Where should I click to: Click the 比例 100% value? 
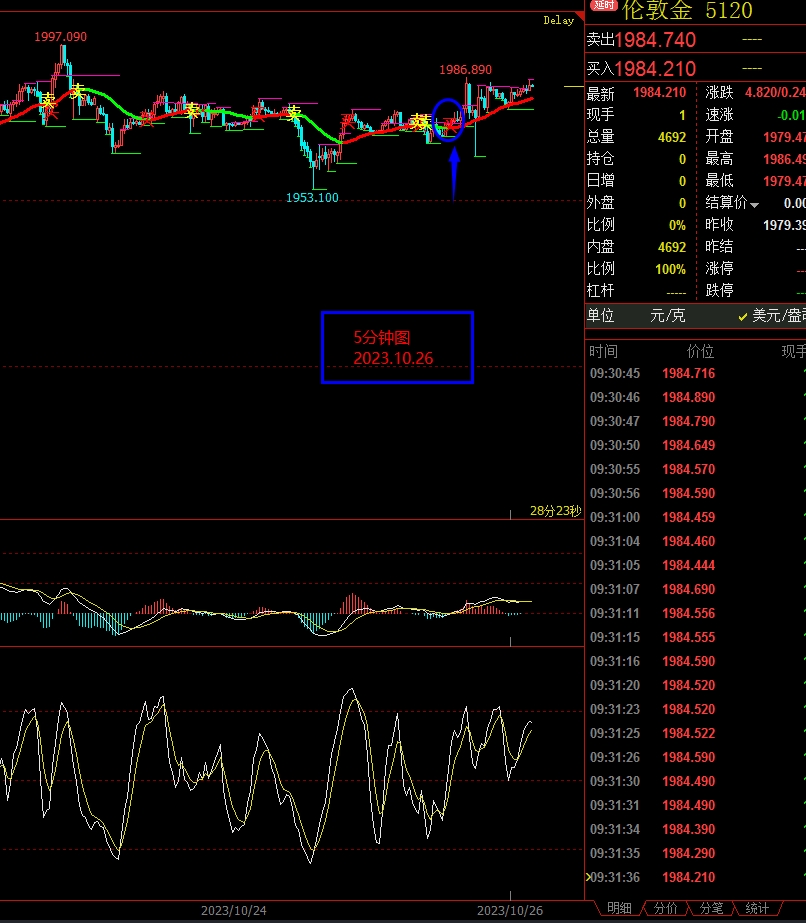[x=671, y=270]
